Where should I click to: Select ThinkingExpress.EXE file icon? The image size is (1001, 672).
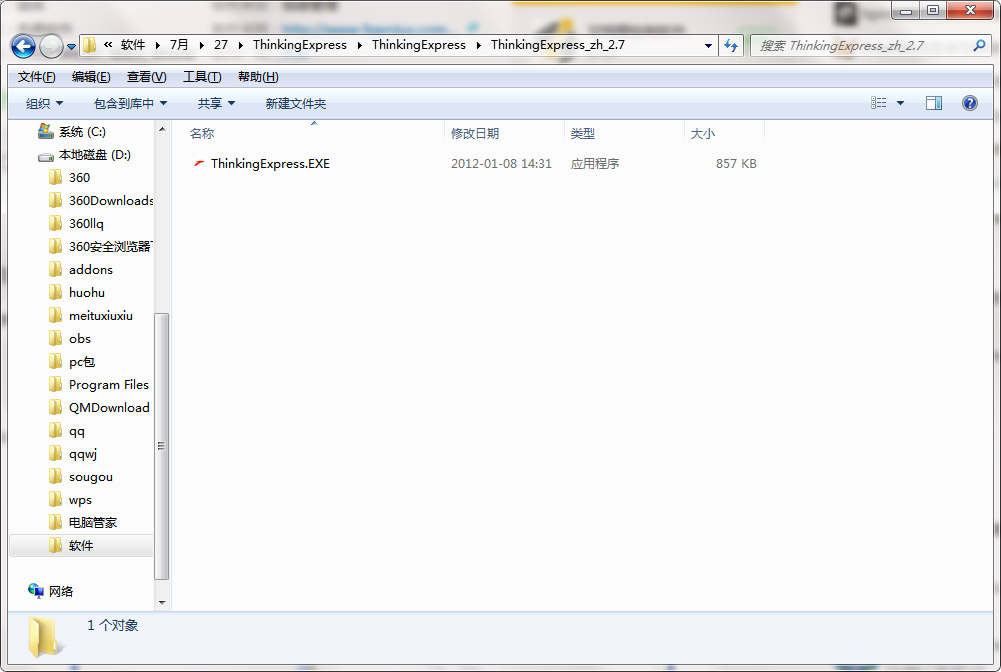tap(199, 163)
